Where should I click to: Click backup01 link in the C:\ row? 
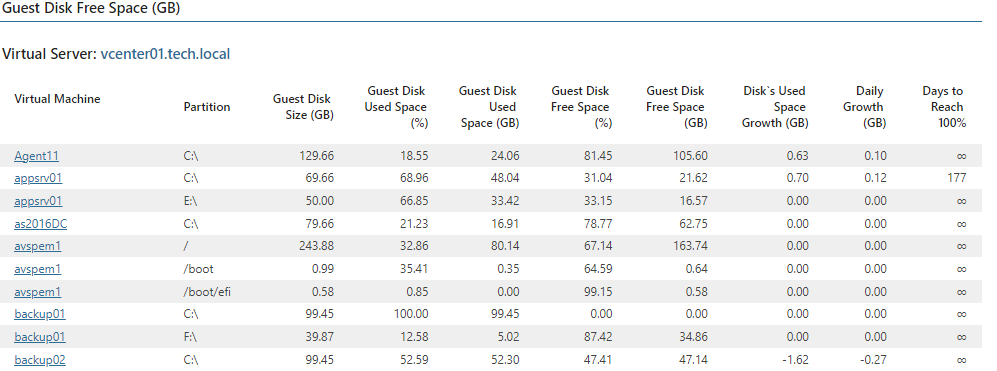[x=39, y=314]
